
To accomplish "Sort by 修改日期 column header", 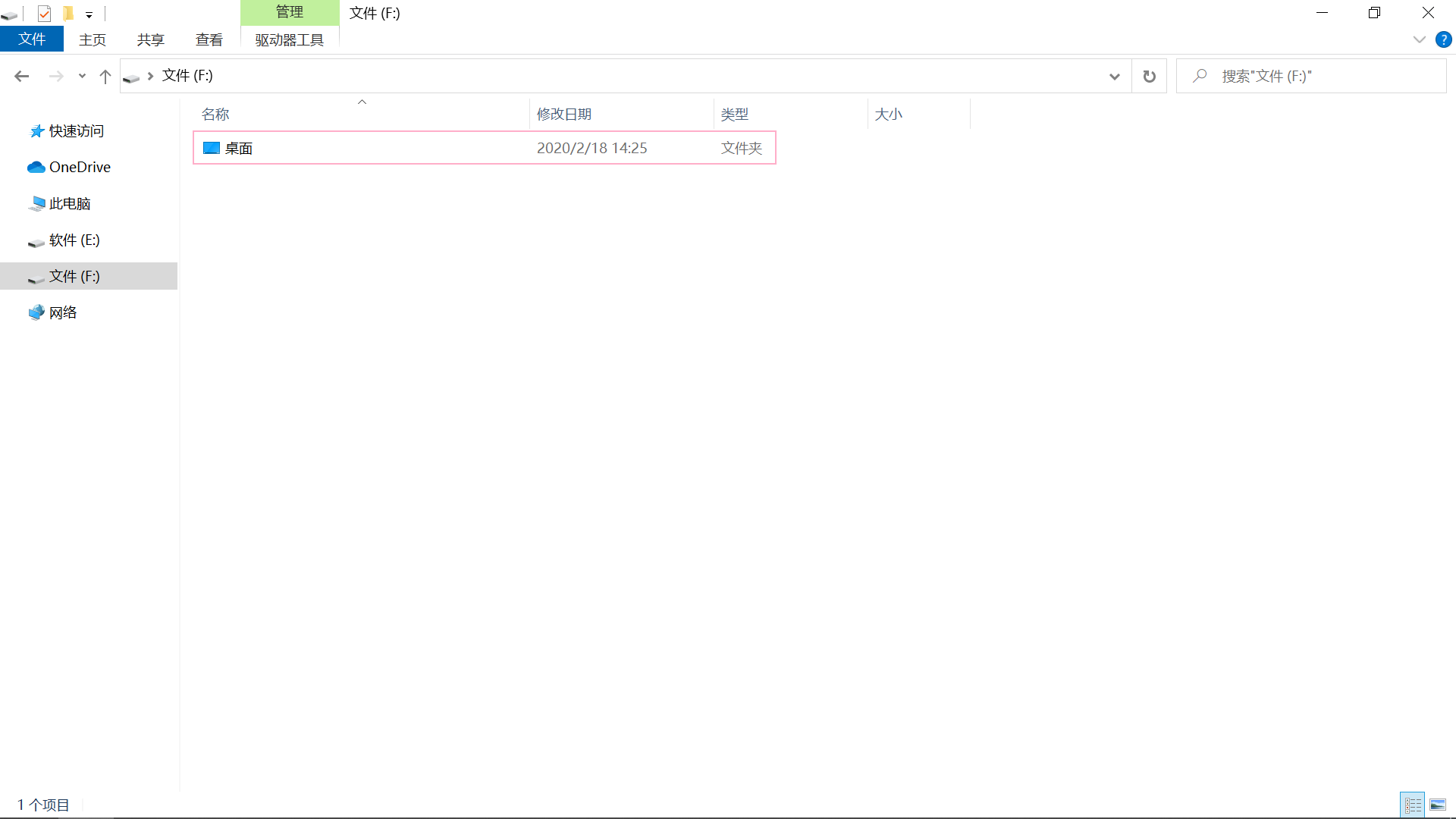I will coord(563,114).
